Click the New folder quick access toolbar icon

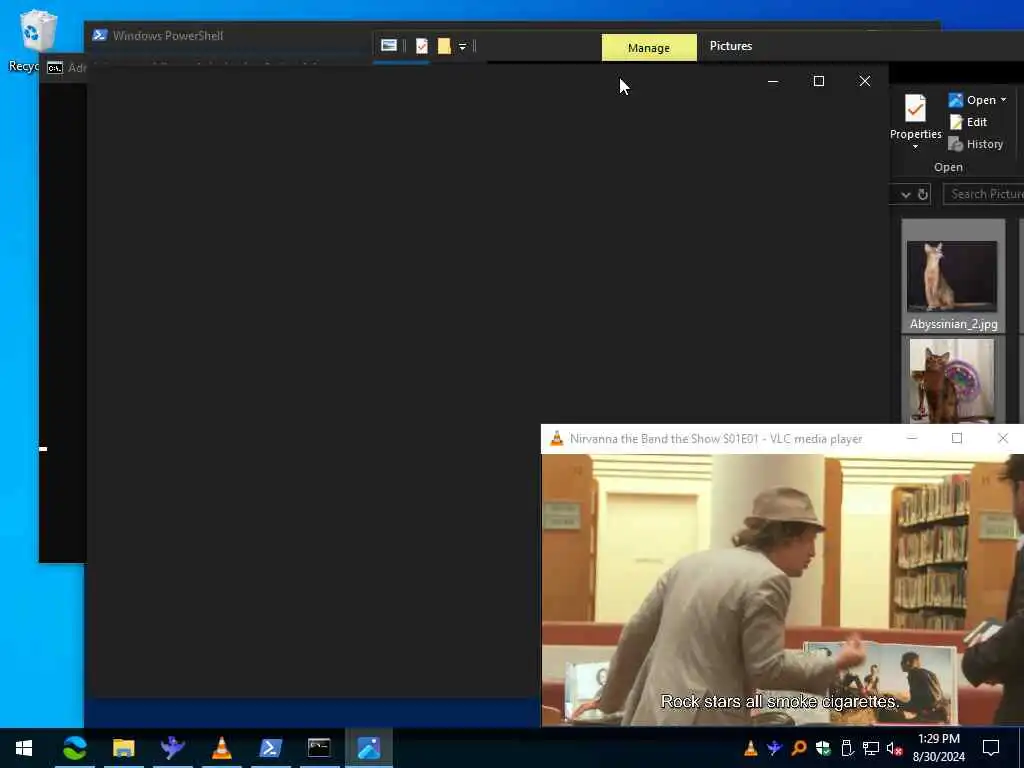(444, 46)
